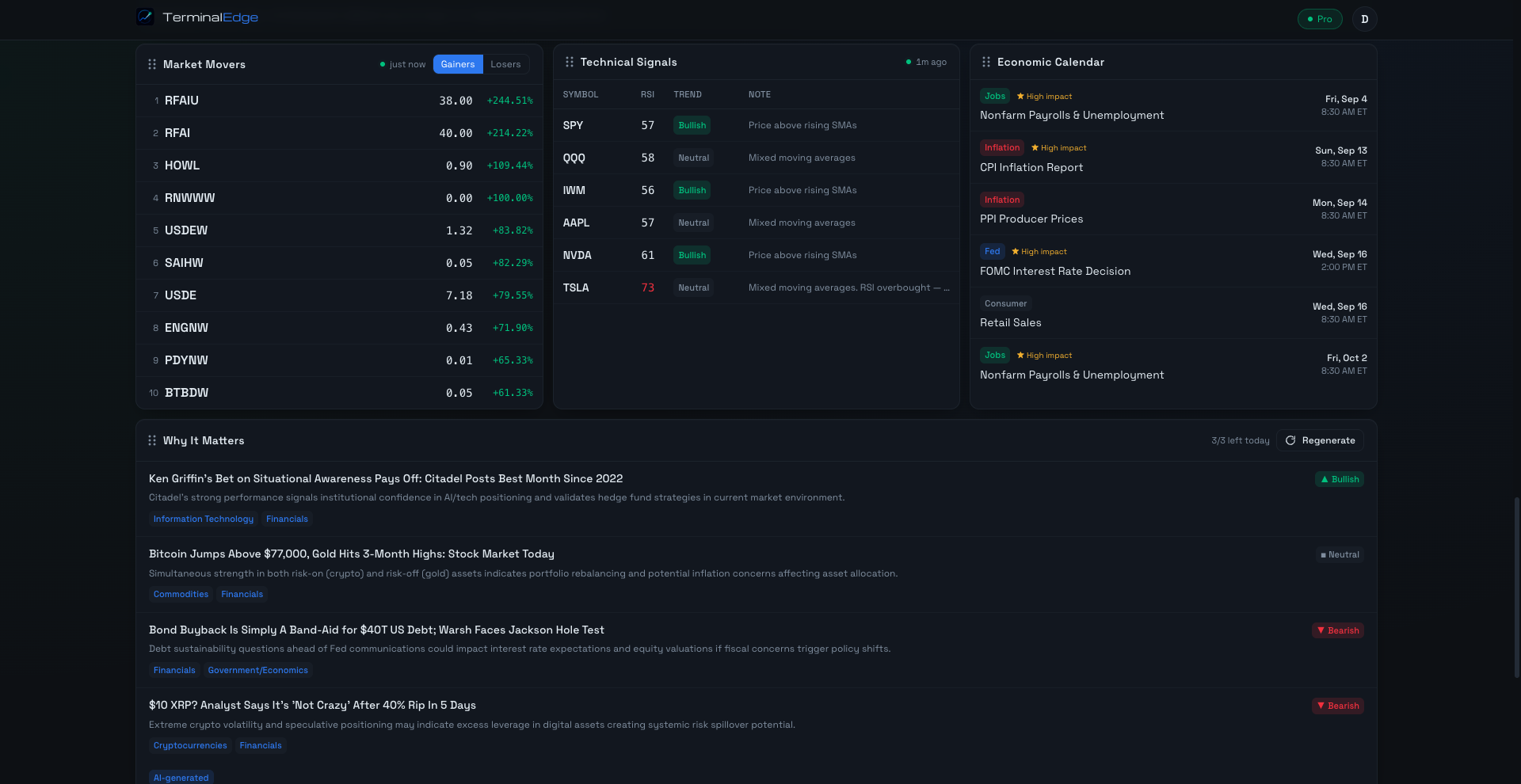This screenshot has width=1521, height=784.
Task: Open the Ken Griffin Citadel headline
Action: coord(386,478)
